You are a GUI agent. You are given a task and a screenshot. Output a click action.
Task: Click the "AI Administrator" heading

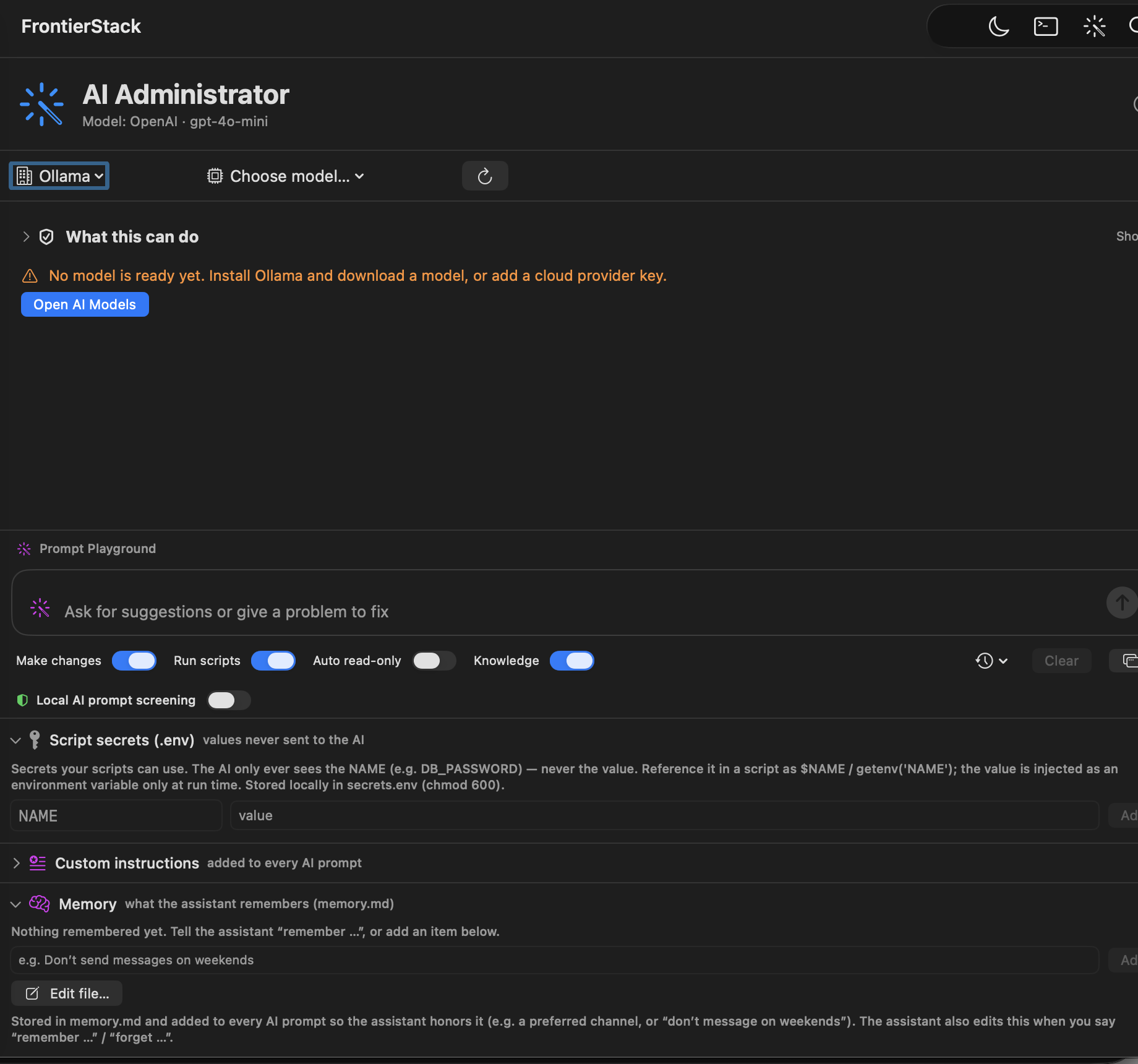(186, 95)
